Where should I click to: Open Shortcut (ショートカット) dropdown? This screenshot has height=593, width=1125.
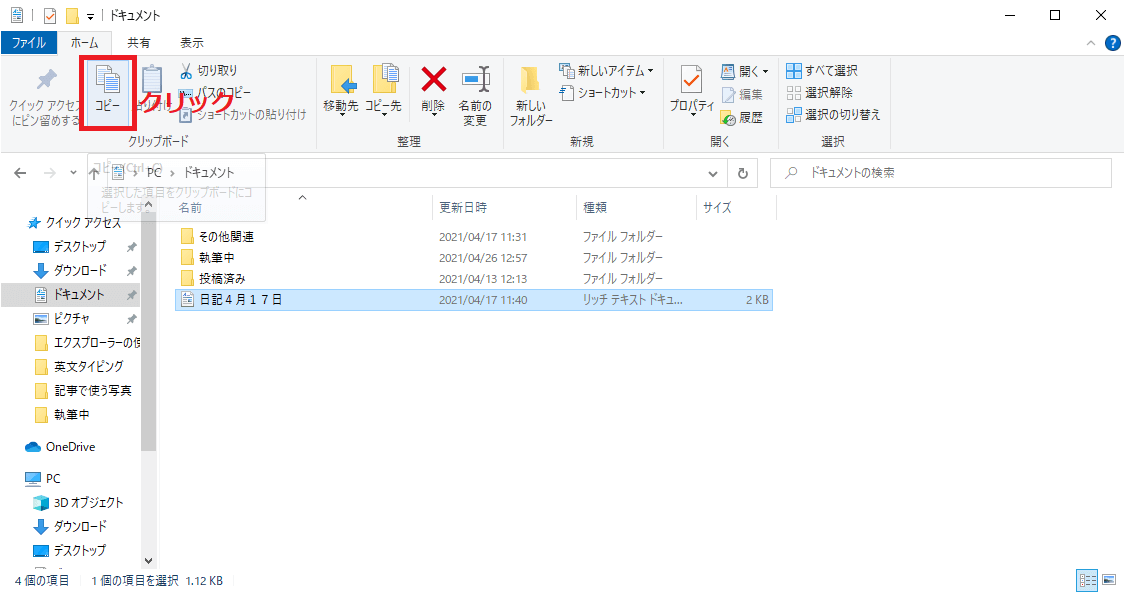(603, 92)
